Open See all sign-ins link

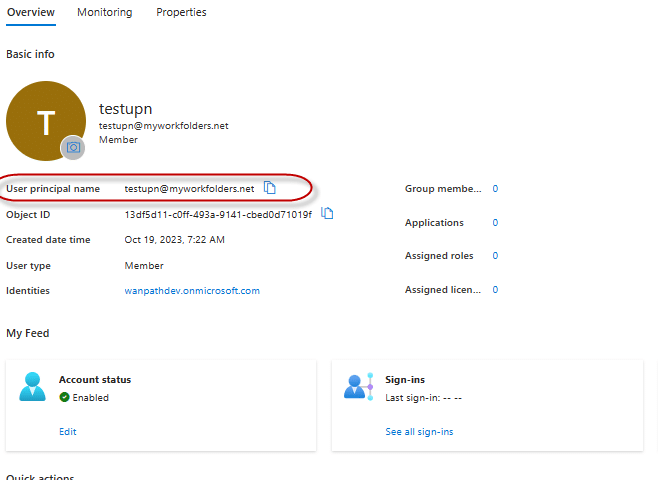[419, 432]
